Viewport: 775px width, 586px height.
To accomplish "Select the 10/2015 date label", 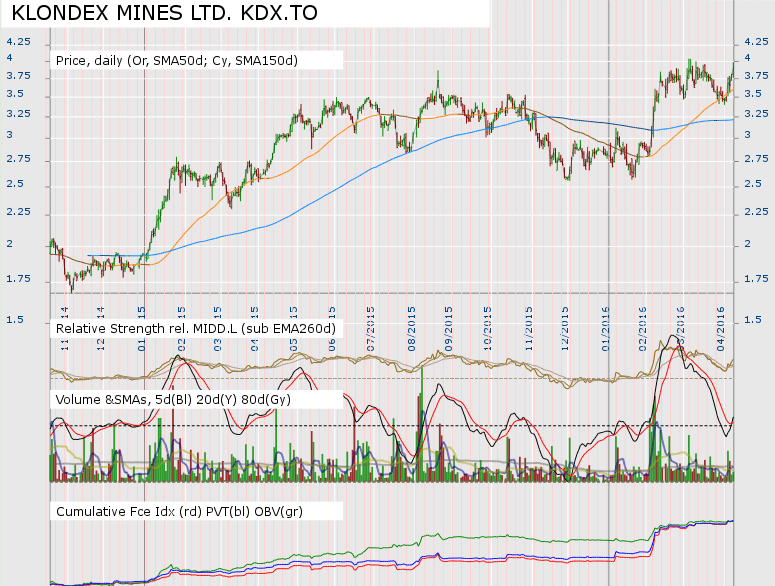I will [x=487, y=329].
